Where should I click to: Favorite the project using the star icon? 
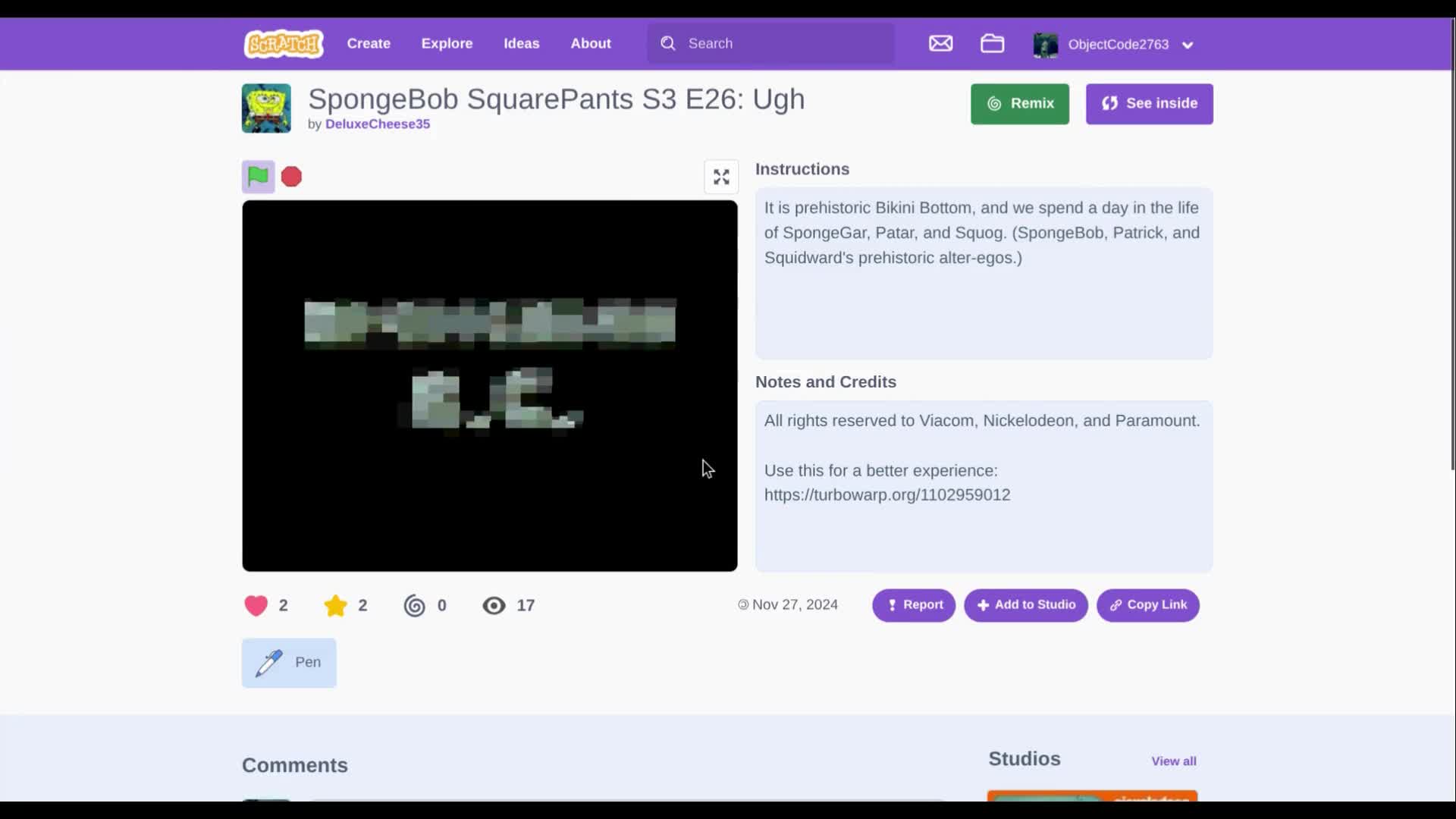[x=335, y=605]
